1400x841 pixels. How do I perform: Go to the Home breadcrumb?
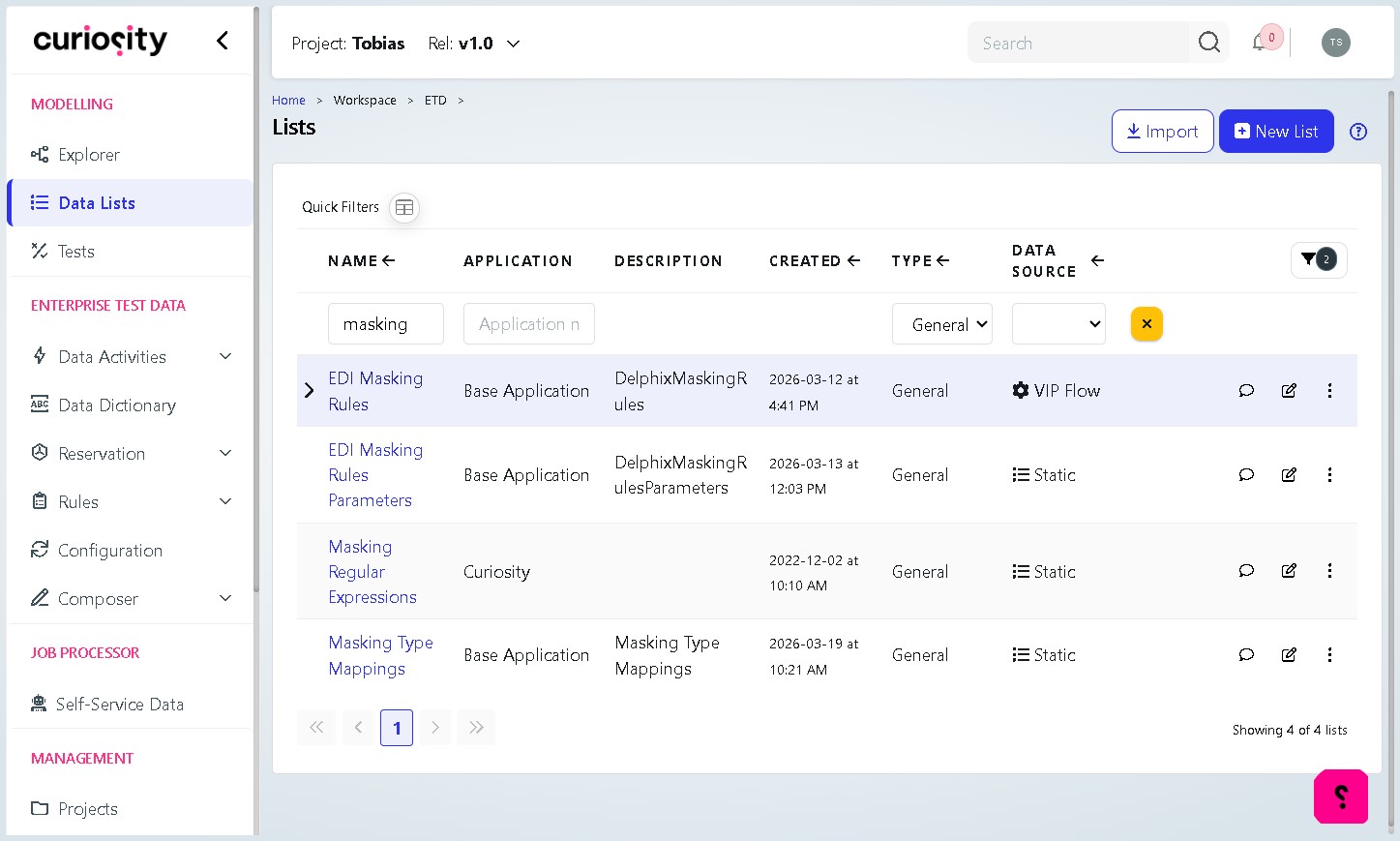[288, 100]
